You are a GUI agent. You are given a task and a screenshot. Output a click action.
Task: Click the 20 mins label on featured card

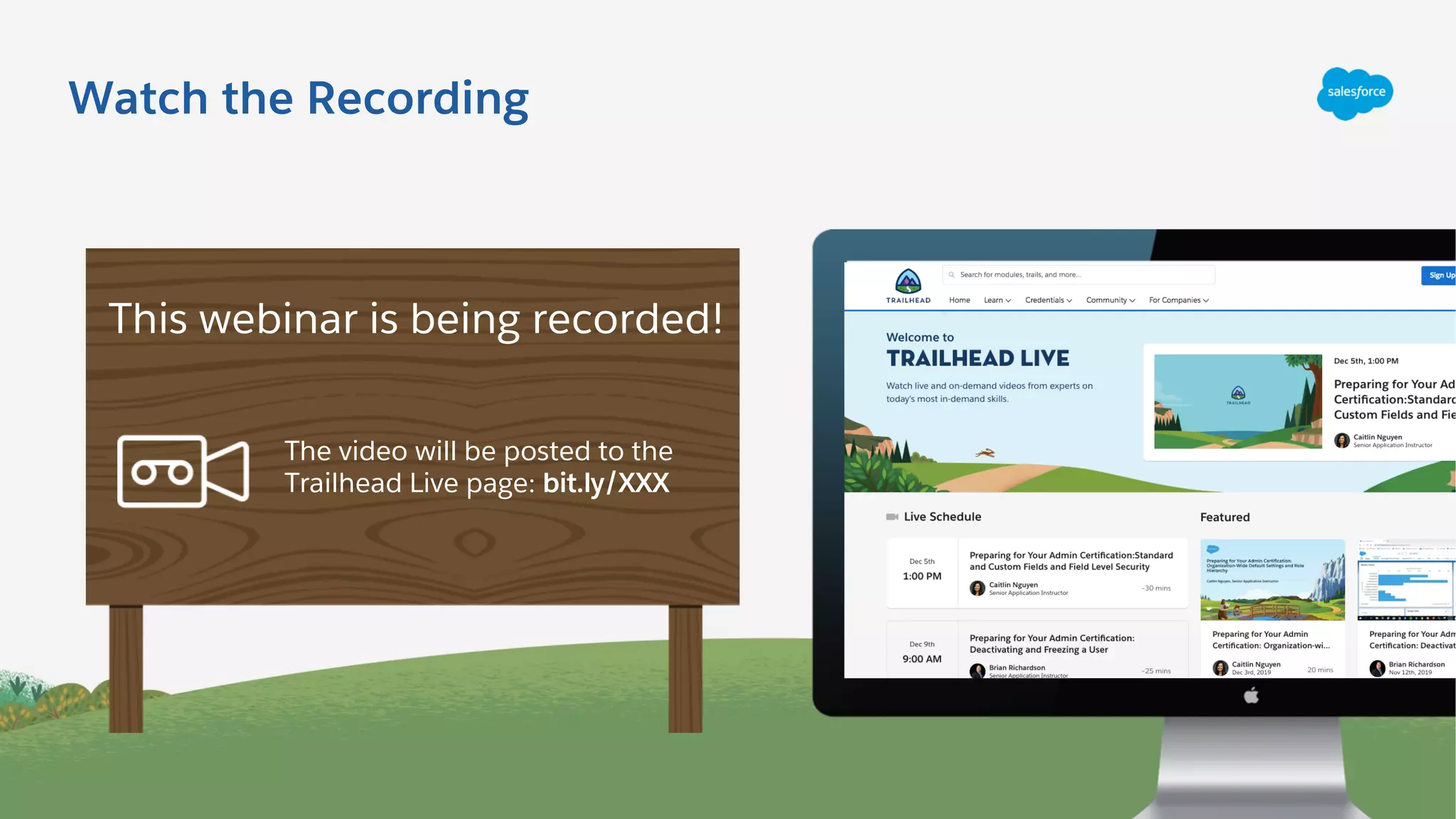click(x=1320, y=670)
